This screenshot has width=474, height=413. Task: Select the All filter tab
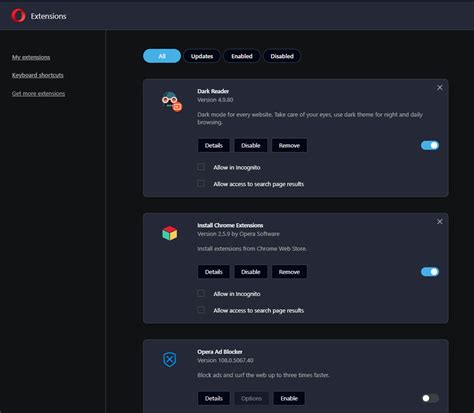162,56
